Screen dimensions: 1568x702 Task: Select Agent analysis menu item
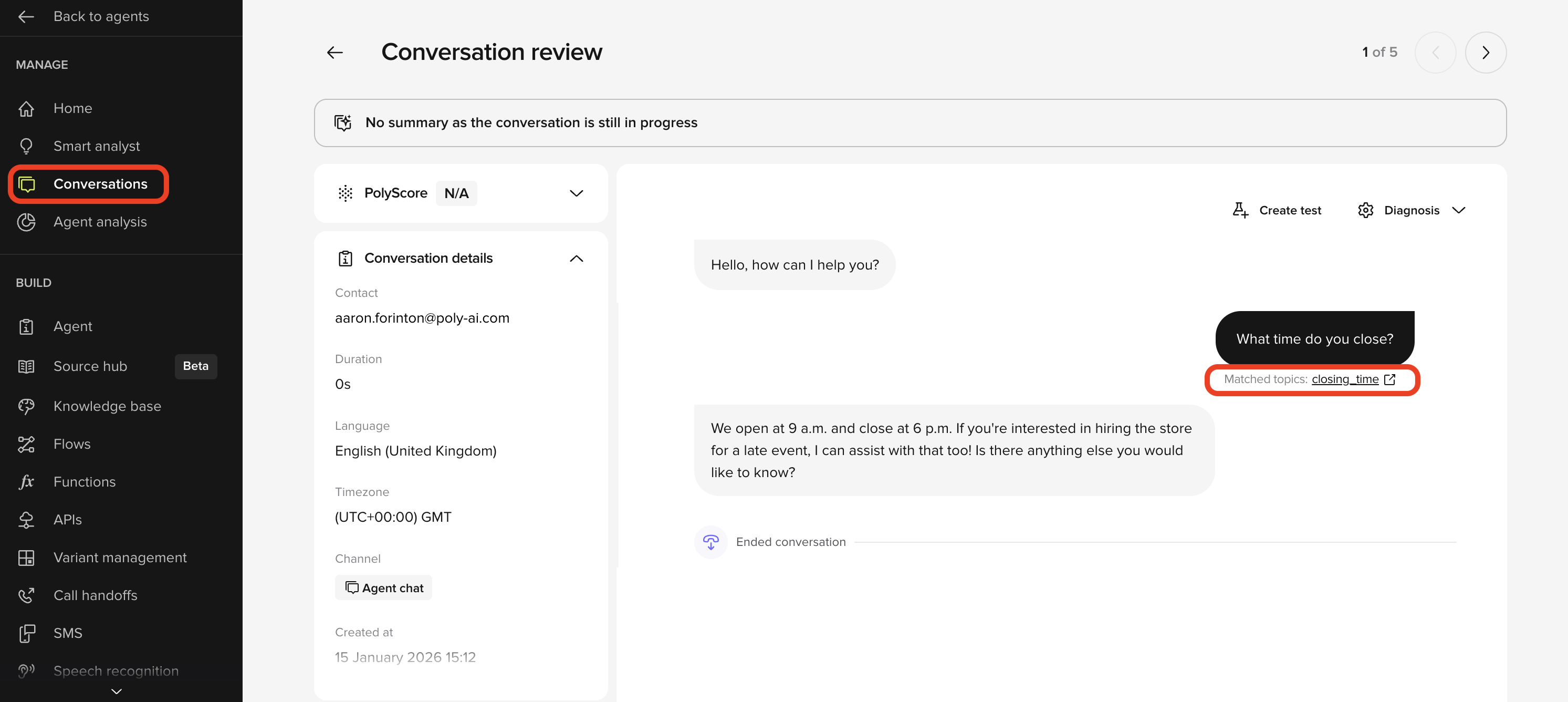(100, 222)
